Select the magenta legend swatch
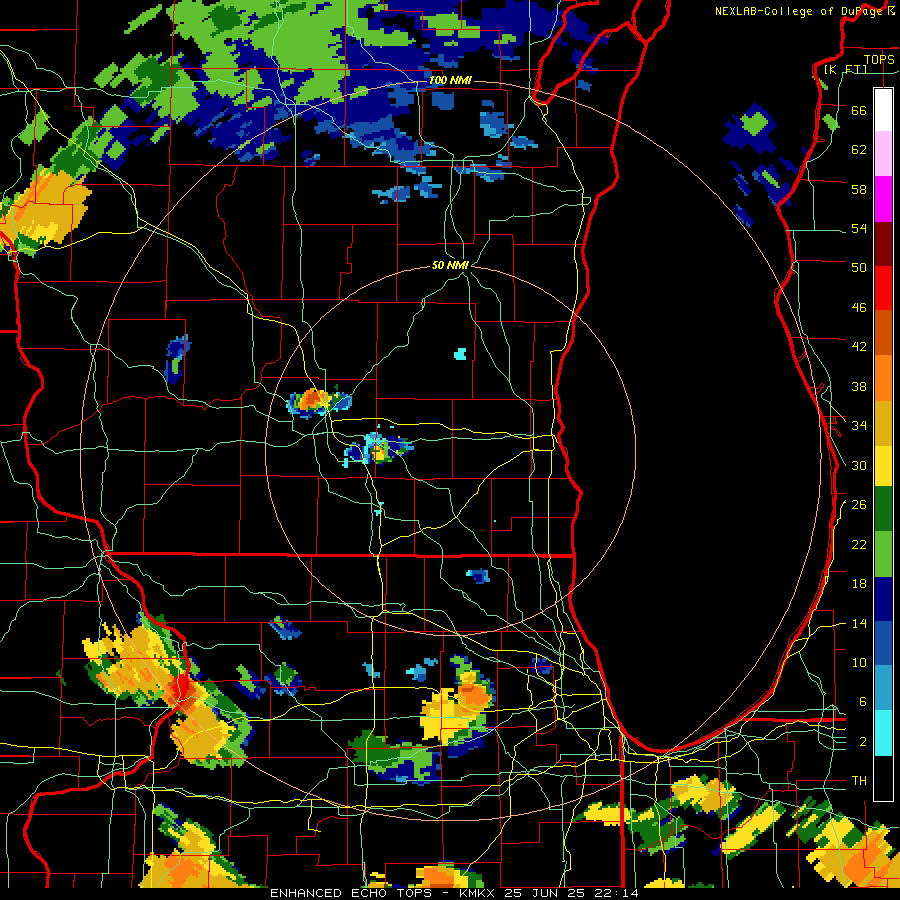900x900 pixels. [883, 199]
